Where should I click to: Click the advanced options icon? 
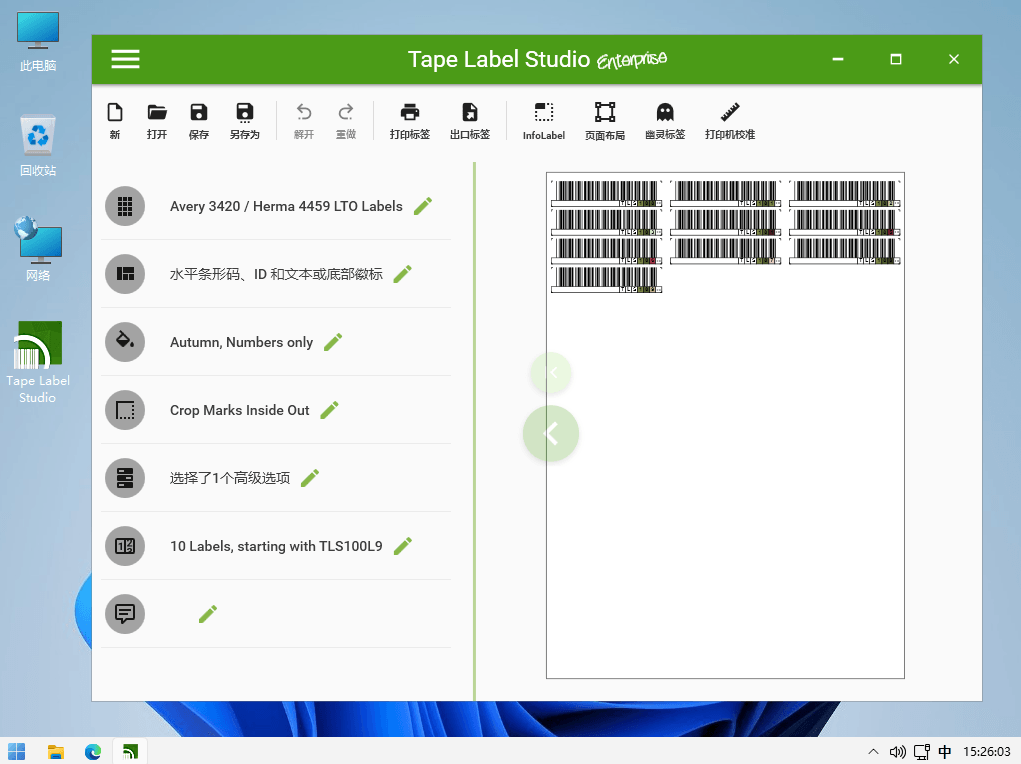pos(125,478)
